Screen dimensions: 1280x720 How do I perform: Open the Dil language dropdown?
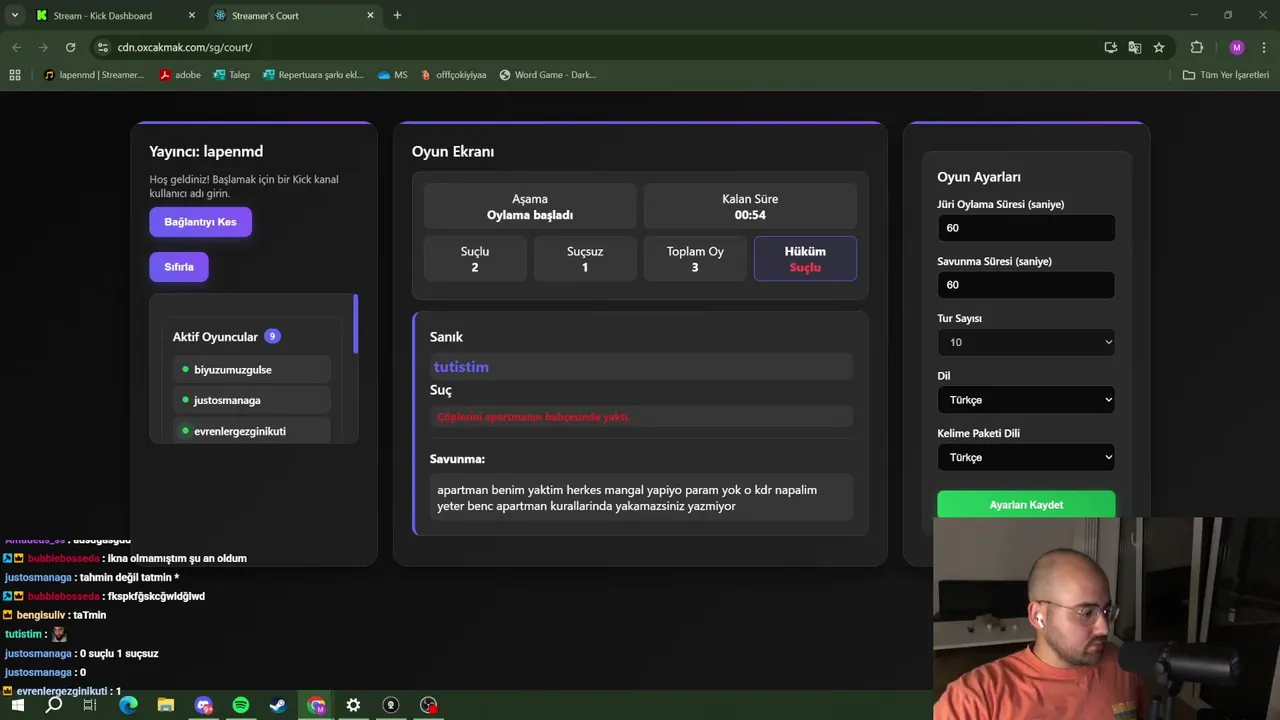click(x=1026, y=400)
